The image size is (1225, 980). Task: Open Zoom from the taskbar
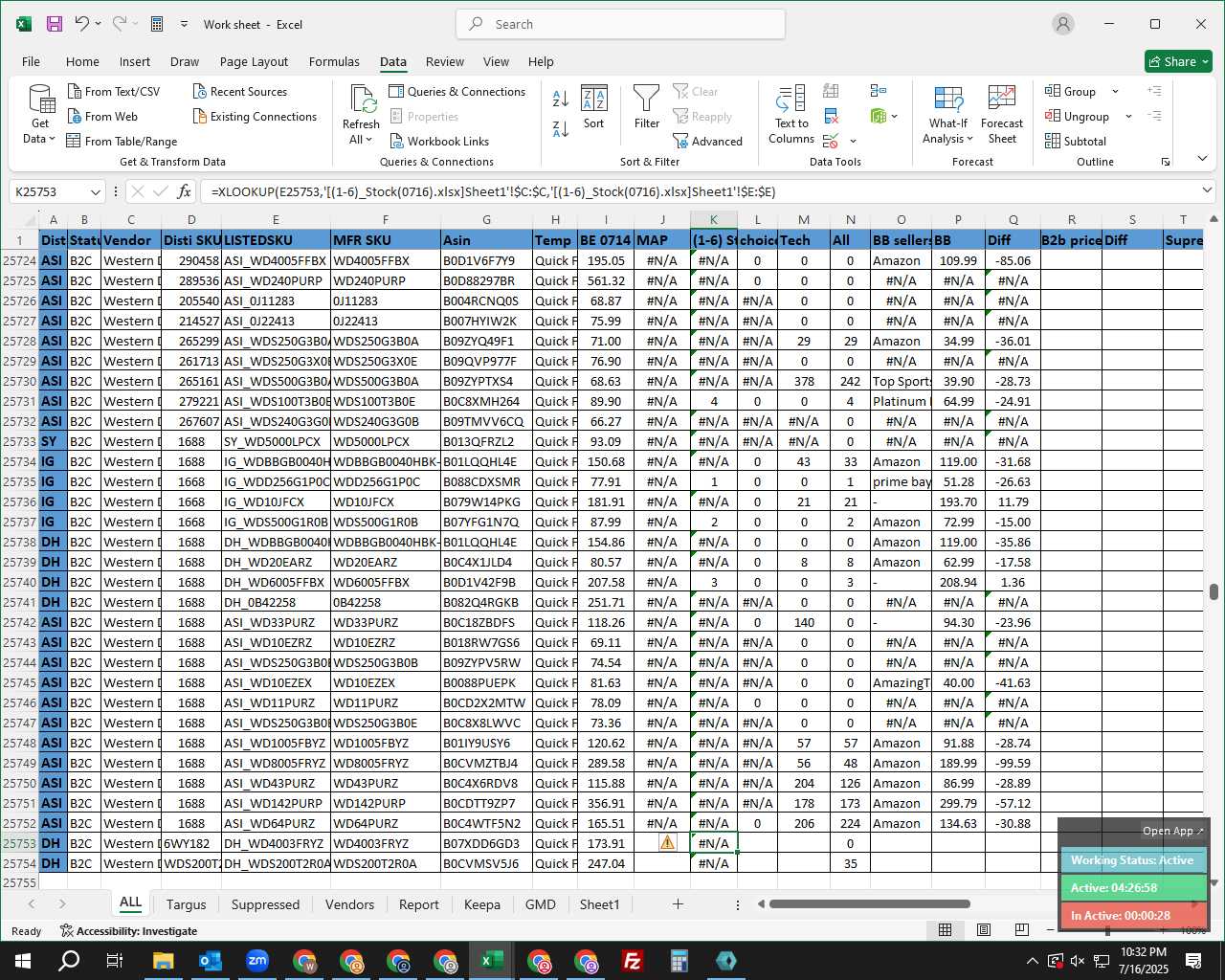pos(257,961)
